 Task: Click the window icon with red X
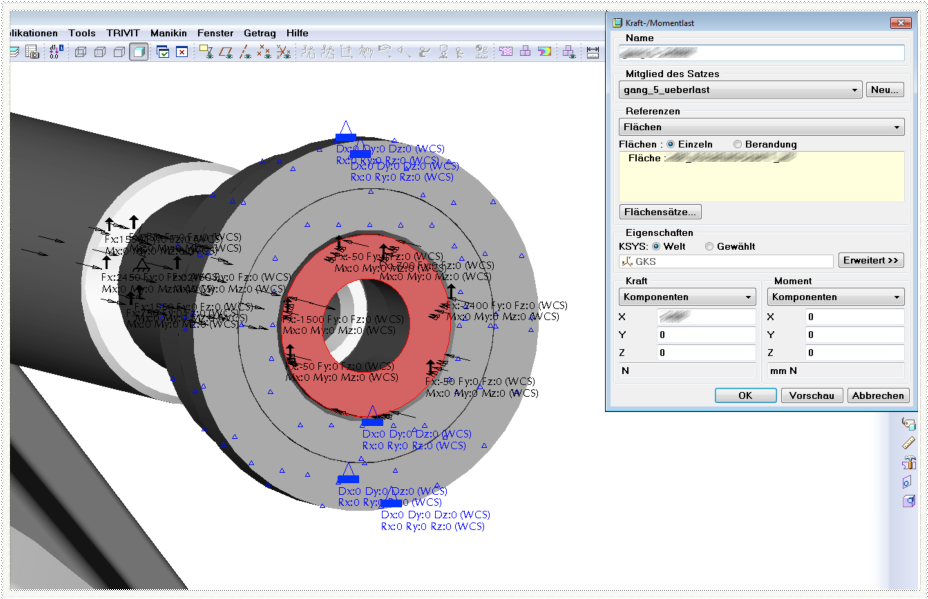click(x=182, y=52)
